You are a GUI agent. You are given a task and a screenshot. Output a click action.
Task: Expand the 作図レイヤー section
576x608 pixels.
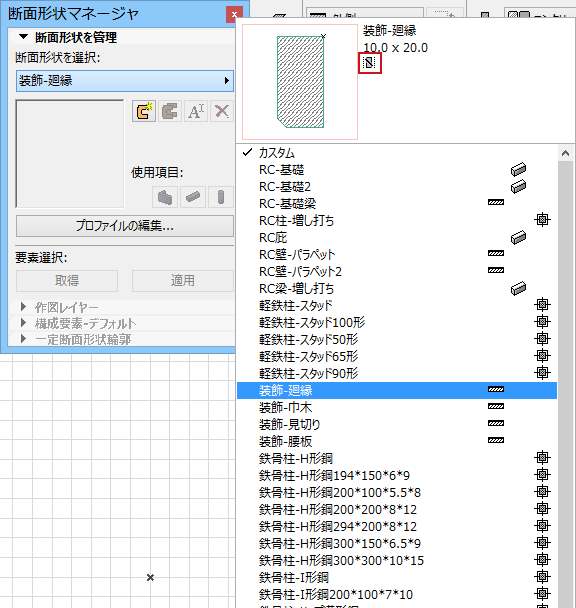pyautogui.click(x=23, y=307)
